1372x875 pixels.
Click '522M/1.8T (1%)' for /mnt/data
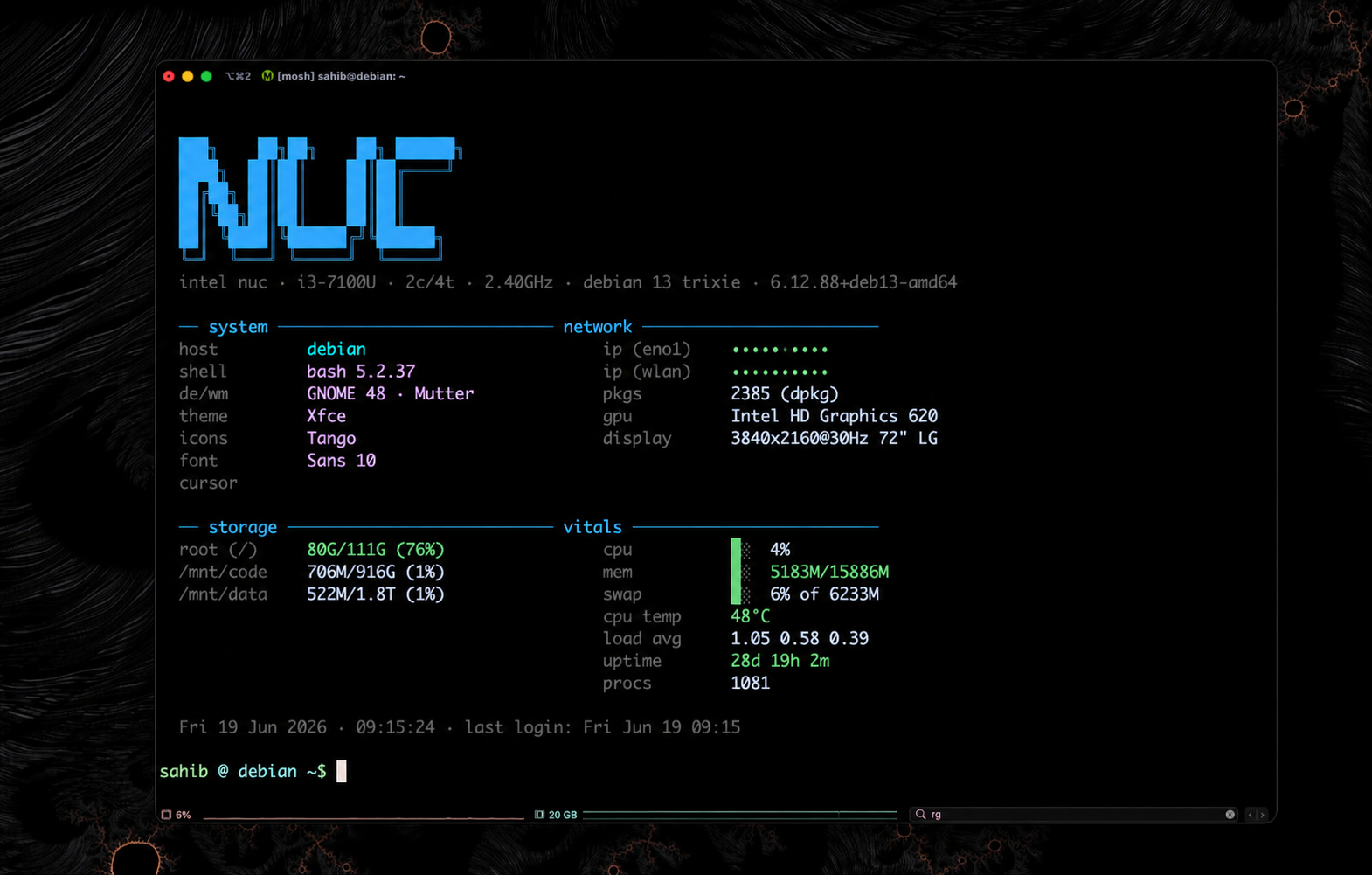376,594
